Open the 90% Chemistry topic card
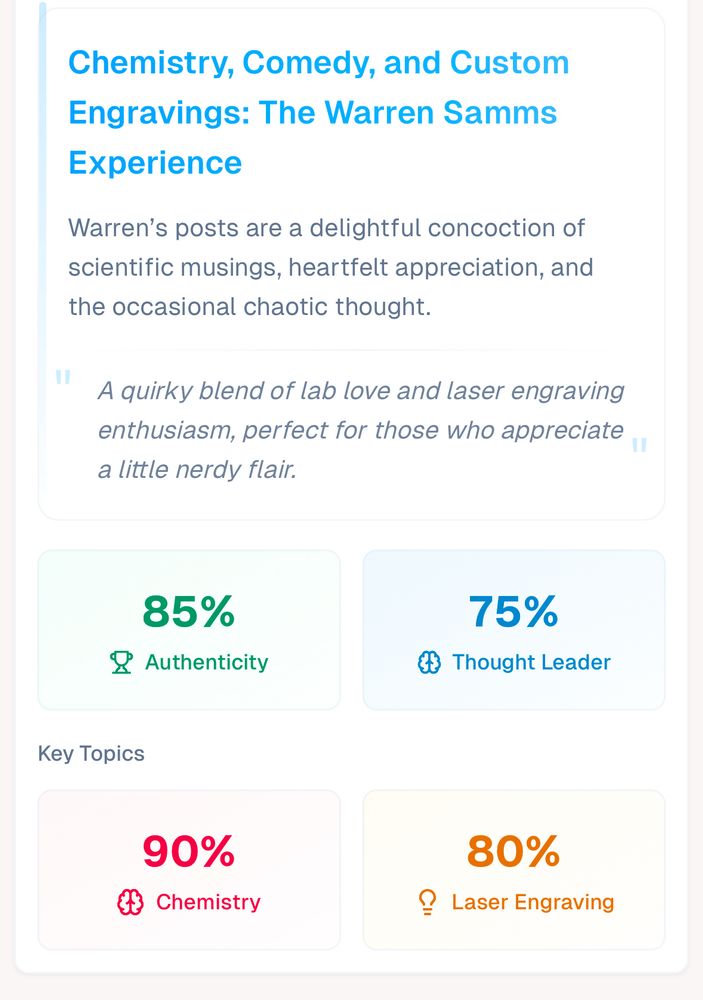Image resolution: width=703 pixels, height=1000 pixels. click(189, 870)
